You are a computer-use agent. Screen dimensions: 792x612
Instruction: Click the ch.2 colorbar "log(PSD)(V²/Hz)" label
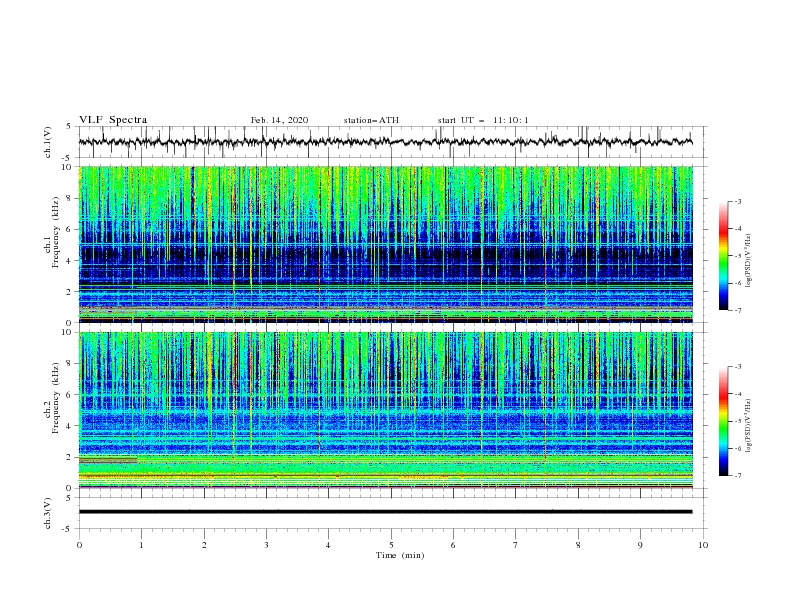click(749, 426)
